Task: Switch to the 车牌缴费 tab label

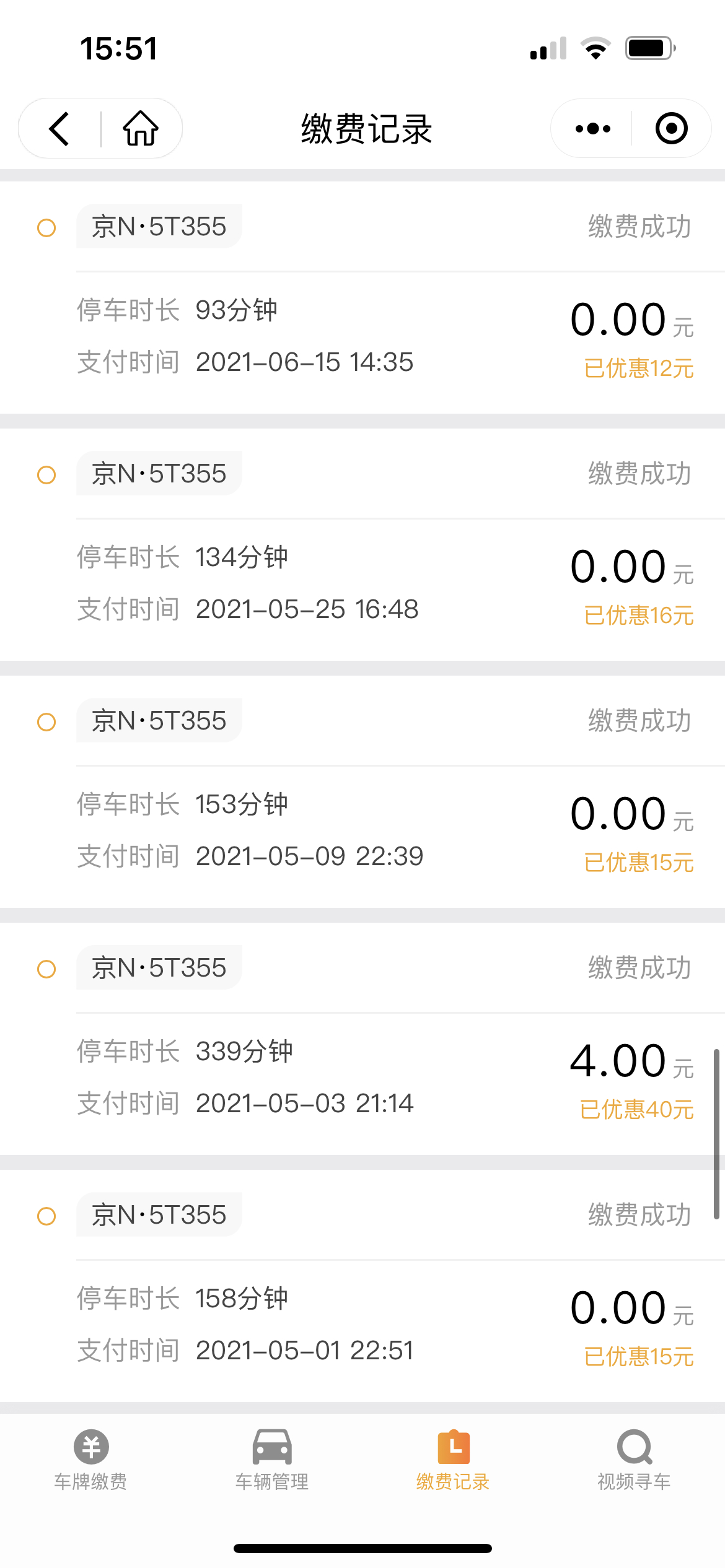Action: 91,1482
